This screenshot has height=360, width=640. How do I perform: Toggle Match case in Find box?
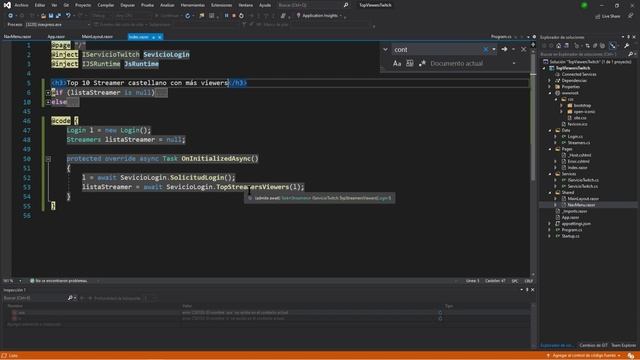coord(397,64)
